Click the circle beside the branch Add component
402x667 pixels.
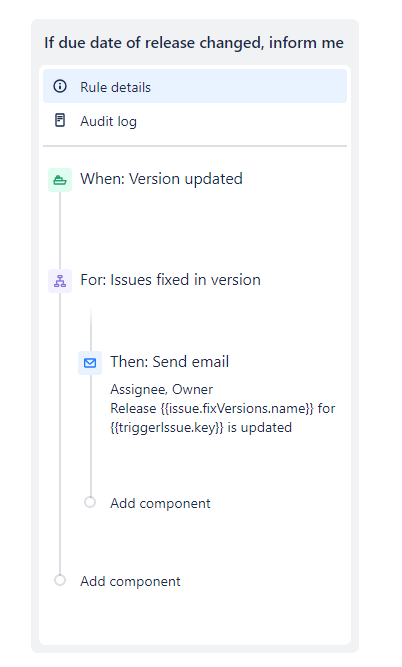tap(90, 502)
